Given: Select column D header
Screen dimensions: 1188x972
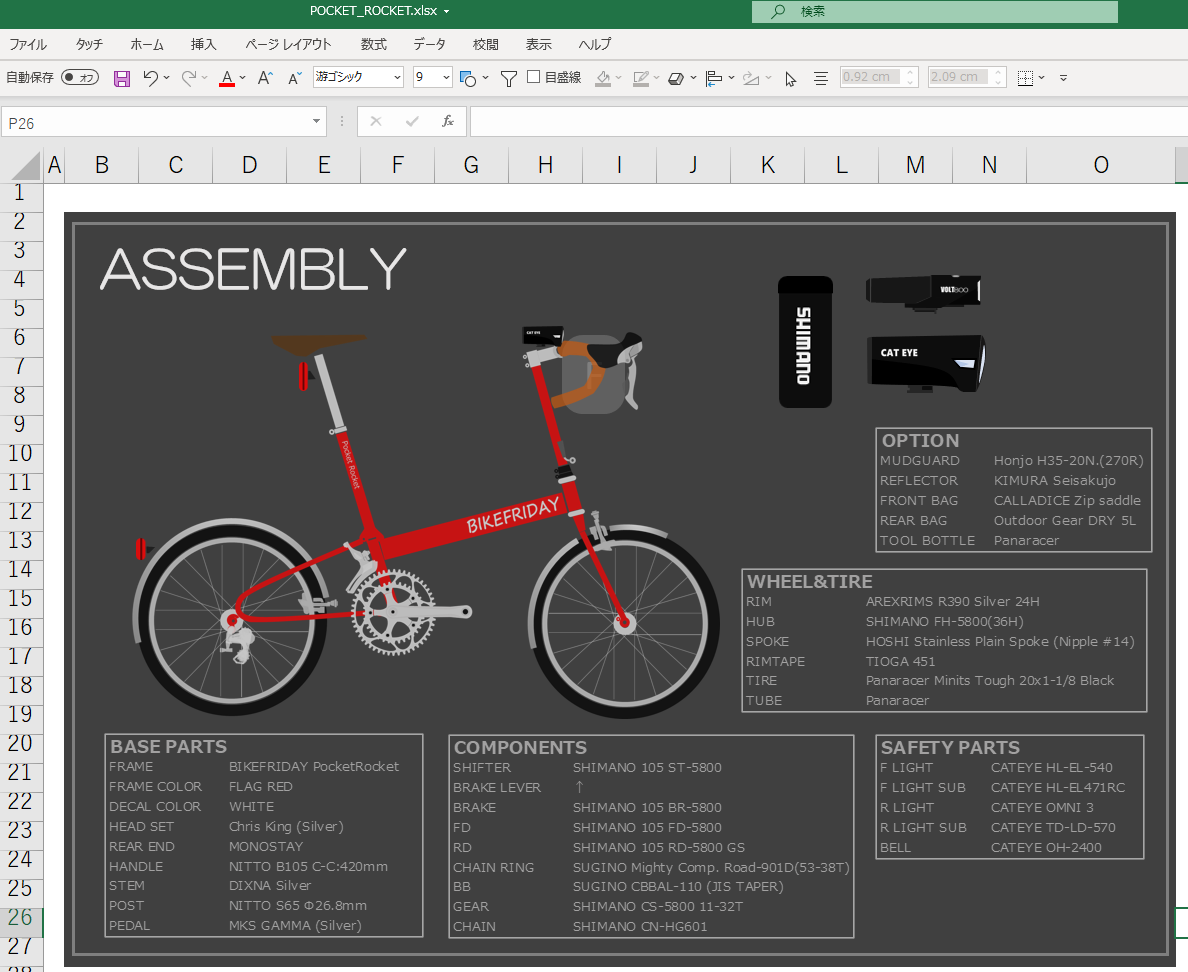Looking at the screenshot, I should 249,165.
